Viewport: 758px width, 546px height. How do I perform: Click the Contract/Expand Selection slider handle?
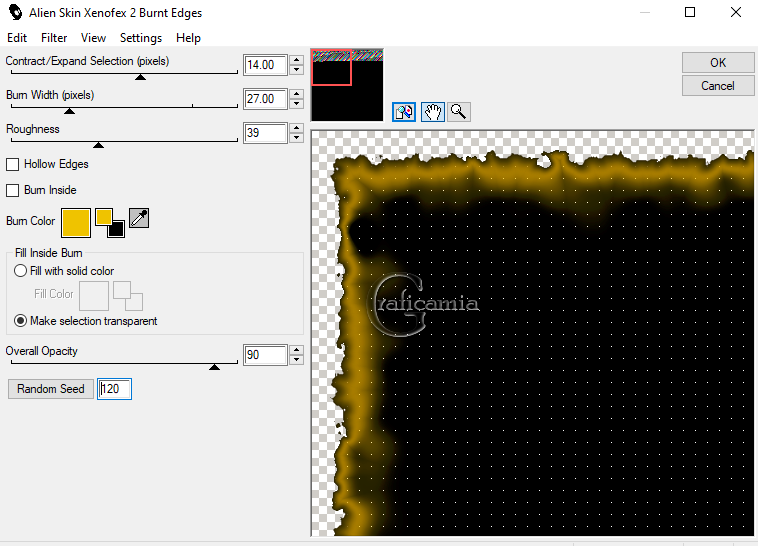[141, 77]
